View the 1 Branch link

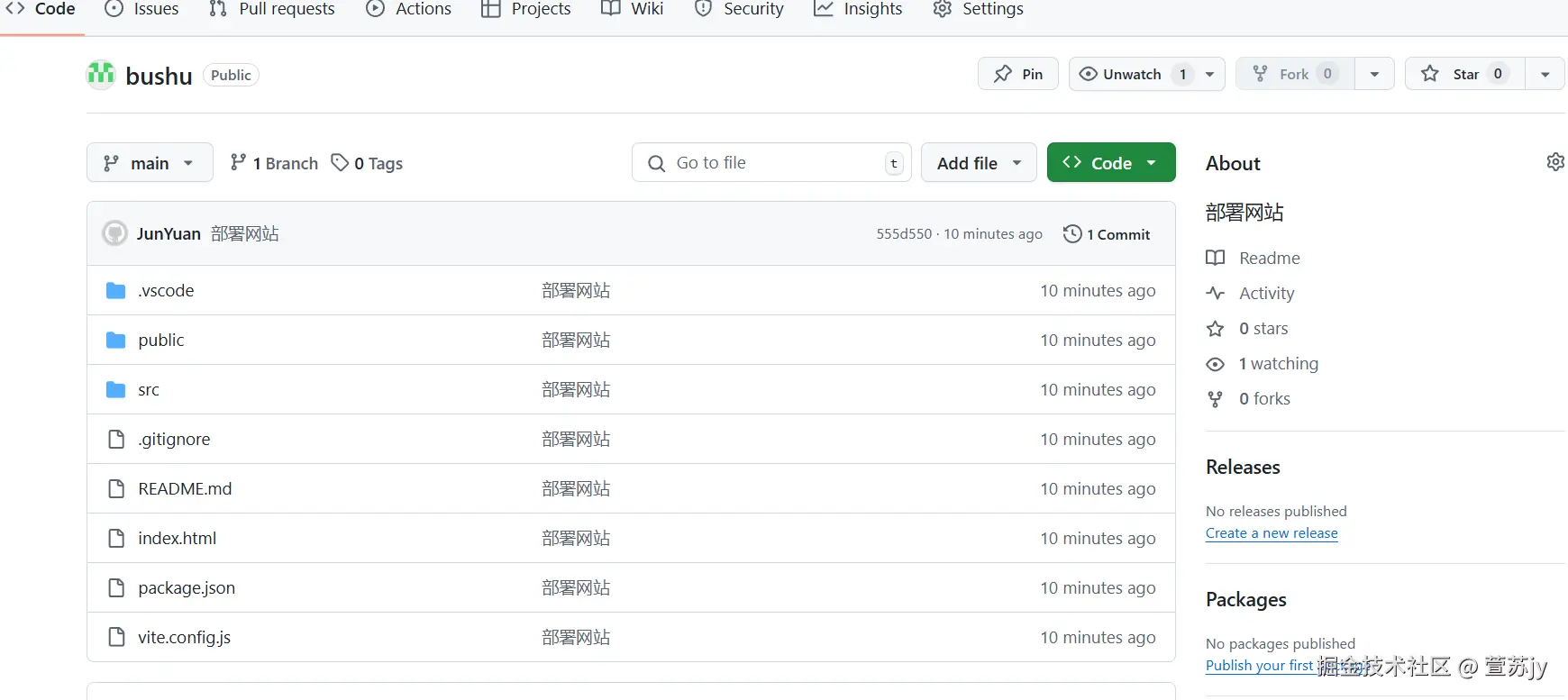click(x=274, y=163)
